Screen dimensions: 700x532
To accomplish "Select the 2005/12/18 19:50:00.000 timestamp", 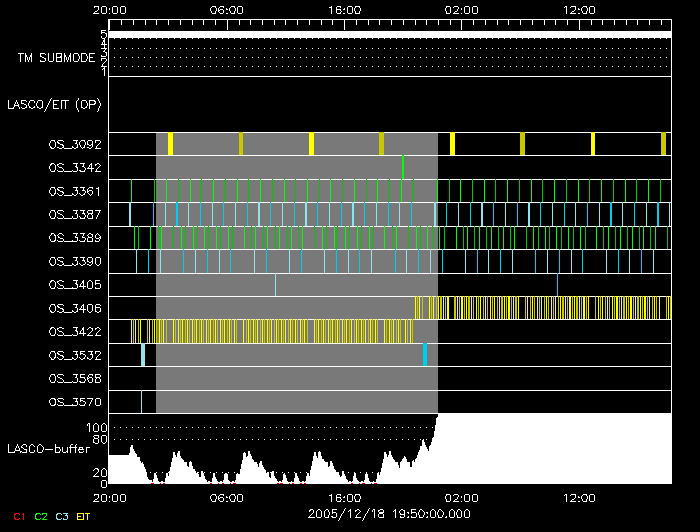I will point(387,512).
